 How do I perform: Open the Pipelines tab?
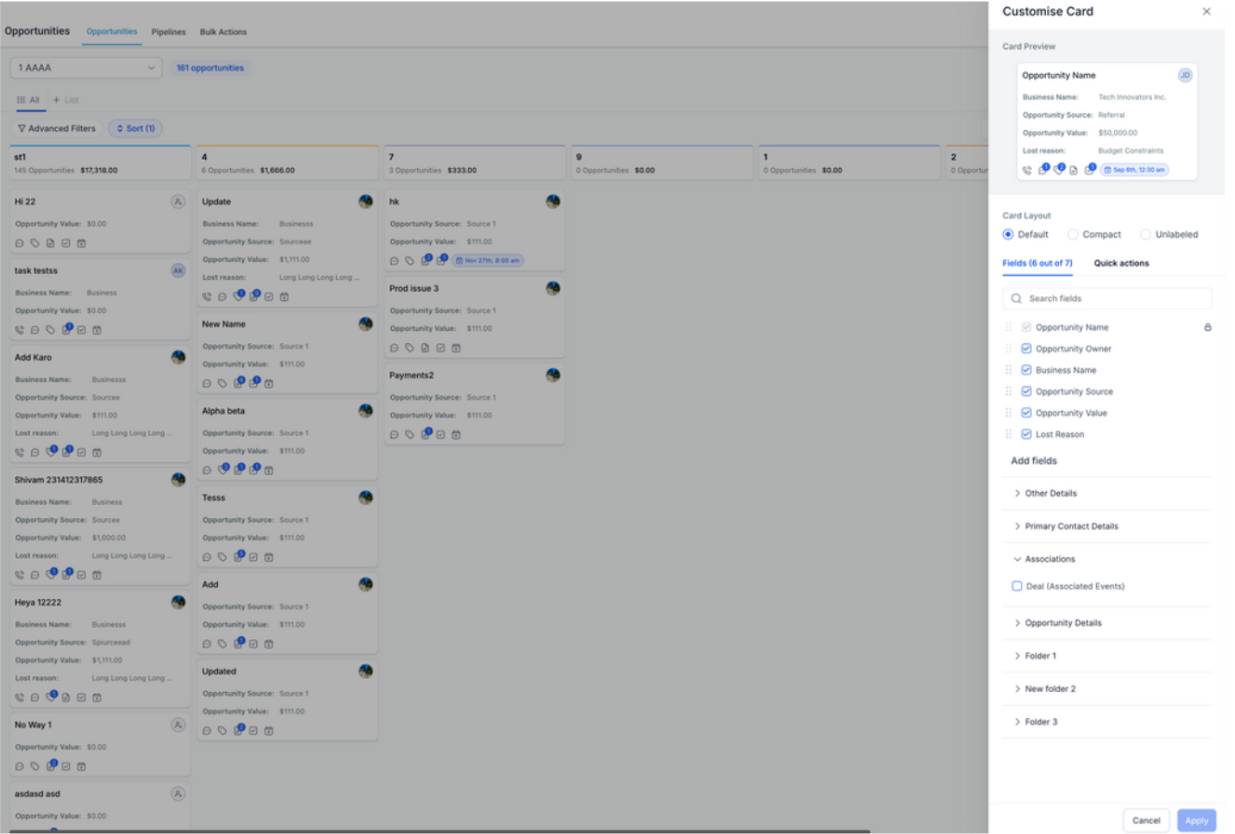tap(169, 32)
